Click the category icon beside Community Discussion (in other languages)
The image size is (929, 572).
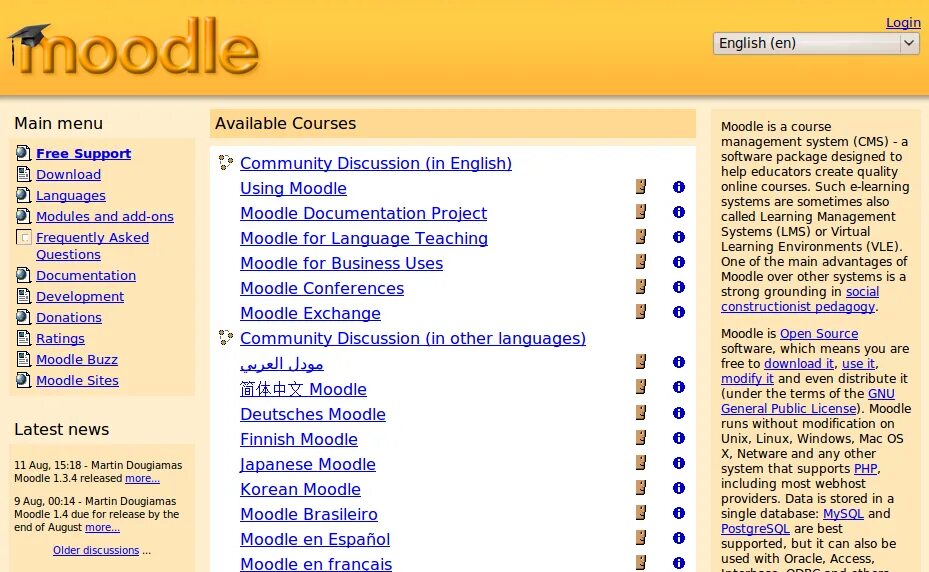click(226, 337)
